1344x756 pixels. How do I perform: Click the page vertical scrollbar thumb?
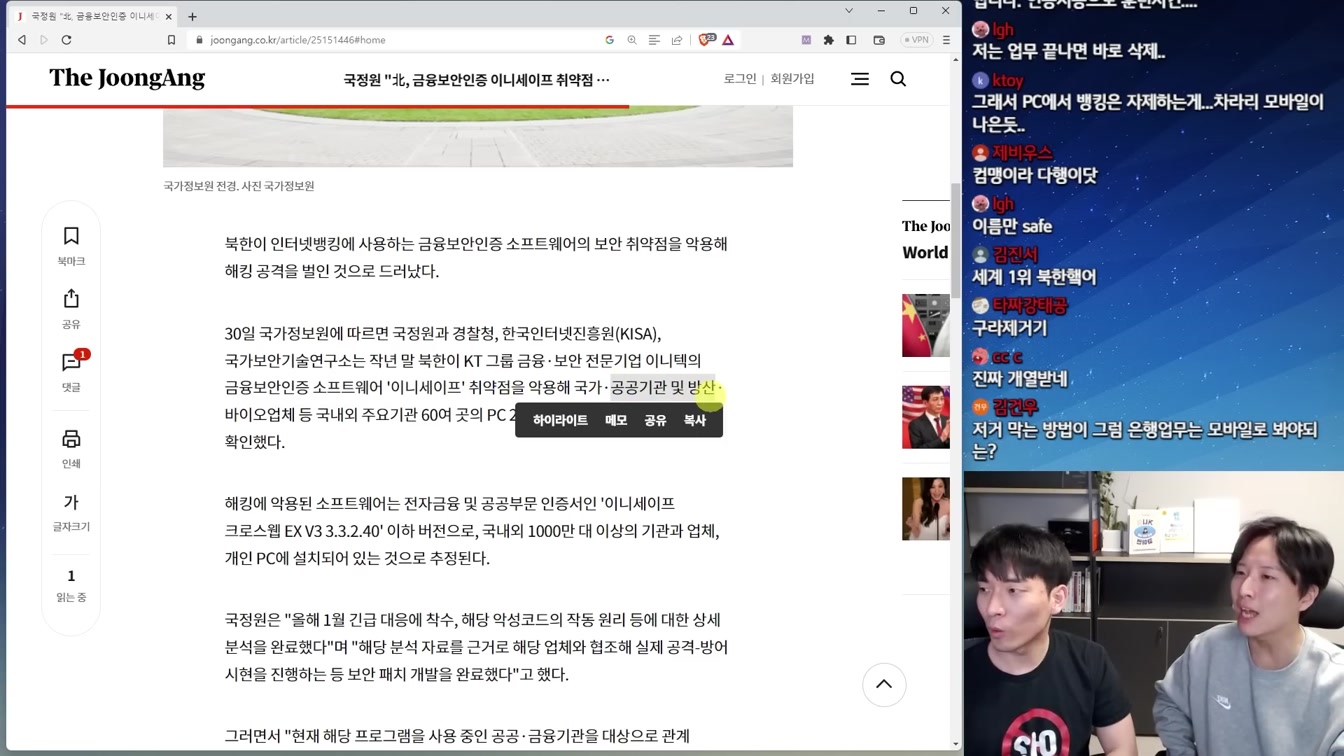pyautogui.click(x=956, y=240)
